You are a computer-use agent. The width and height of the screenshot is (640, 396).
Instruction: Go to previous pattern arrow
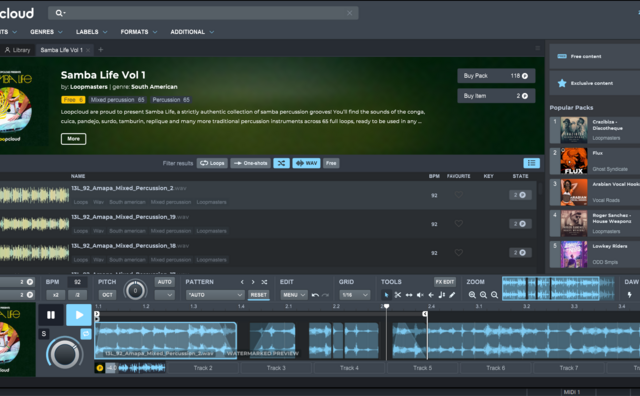pyautogui.click(x=242, y=282)
